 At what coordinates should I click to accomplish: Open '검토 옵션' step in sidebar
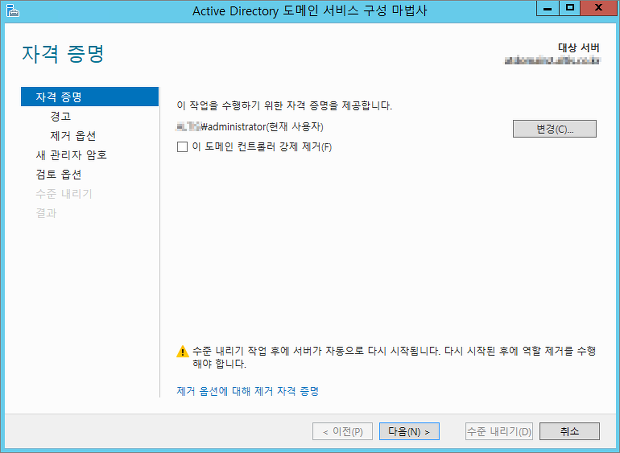(59, 174)
